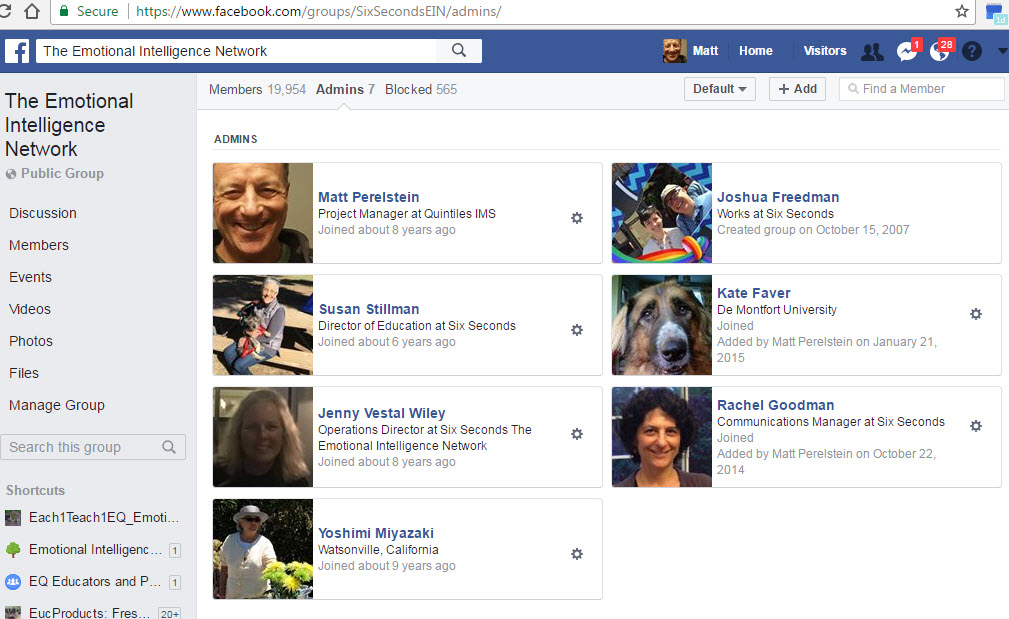Open the notifications globe icon
This screenshot has width=1009, height=619.
click(x=939, y=52)
